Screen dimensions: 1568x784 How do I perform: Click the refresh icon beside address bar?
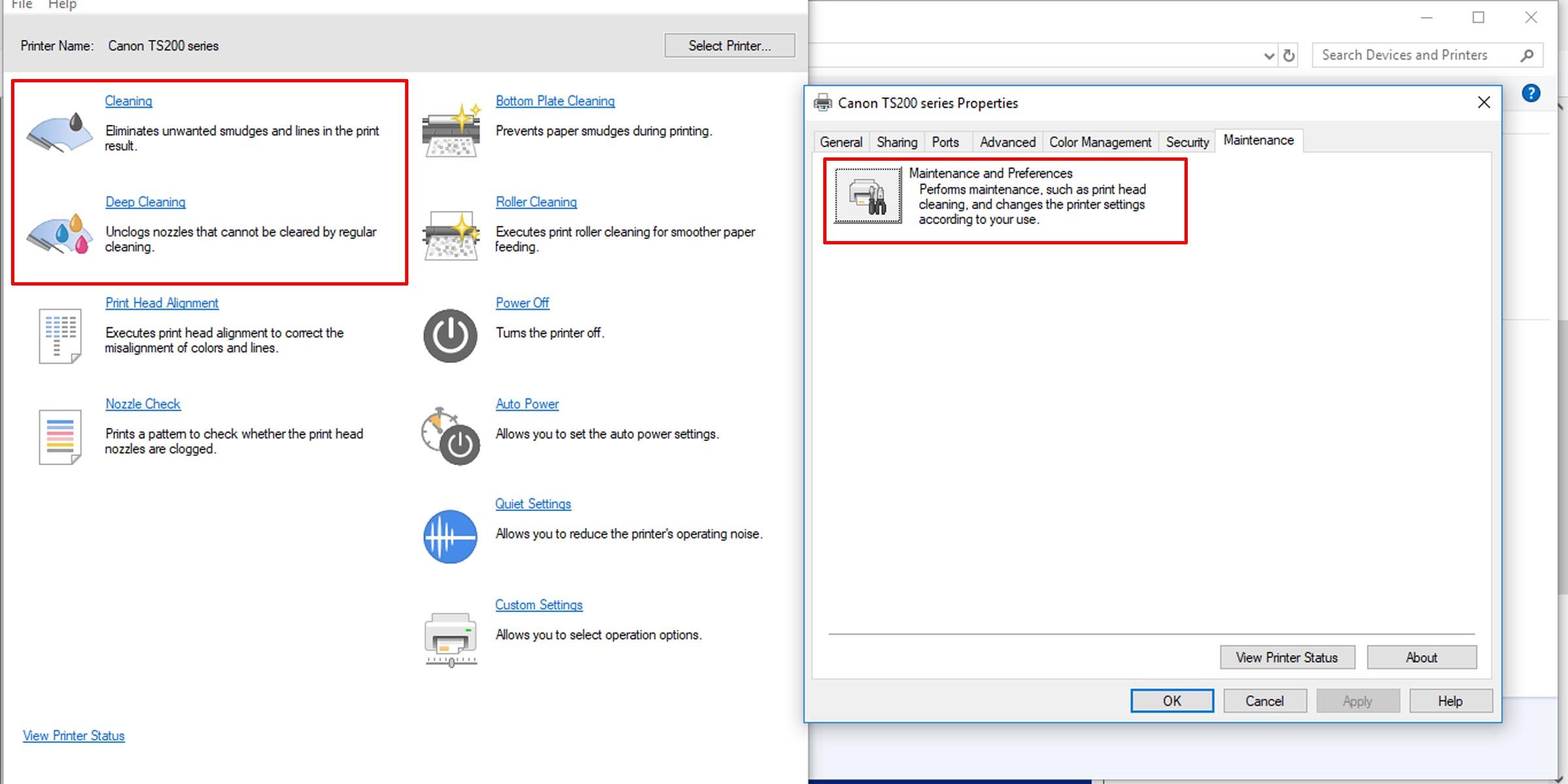coord(1289,56)
